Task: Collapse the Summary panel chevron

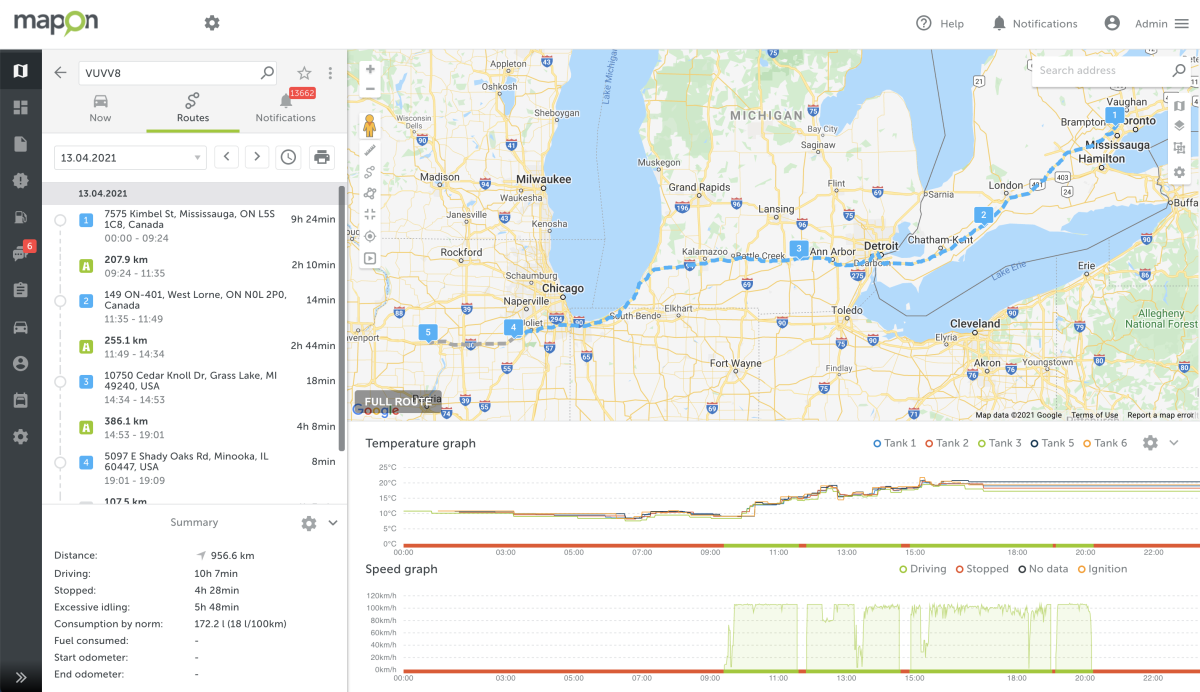Action: click(334, 523)
